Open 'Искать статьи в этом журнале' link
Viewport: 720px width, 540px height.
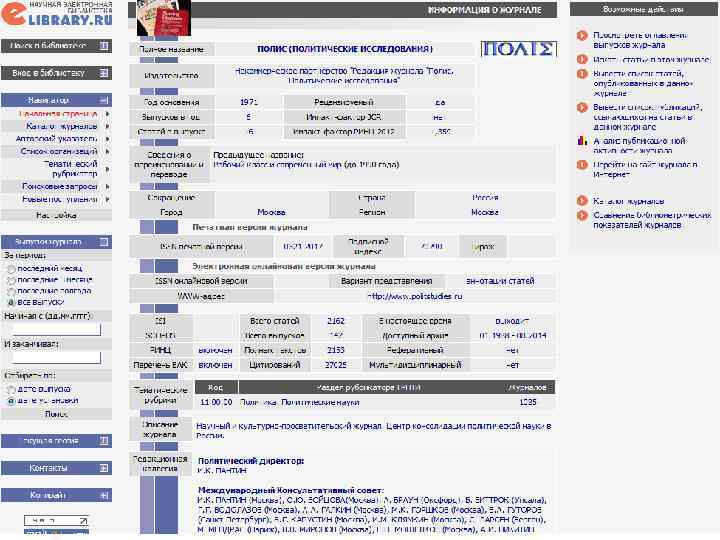pyautogui.click(x=651, y=59)
